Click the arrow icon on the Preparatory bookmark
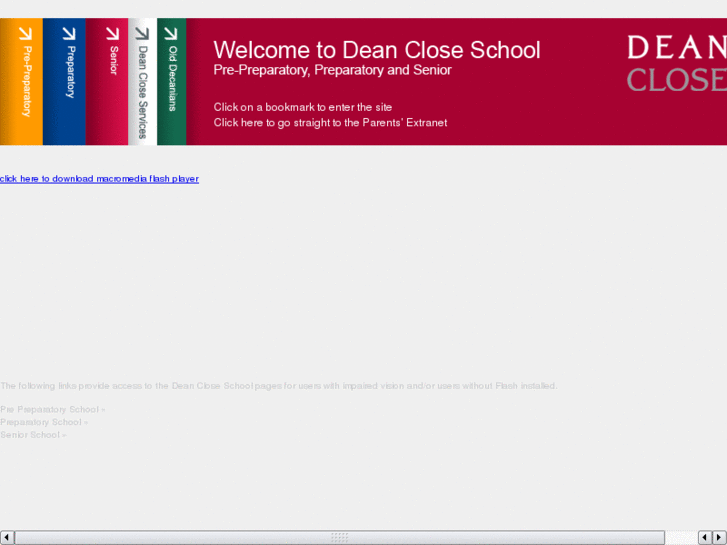The image size is (727, 545). click(69, 33)
